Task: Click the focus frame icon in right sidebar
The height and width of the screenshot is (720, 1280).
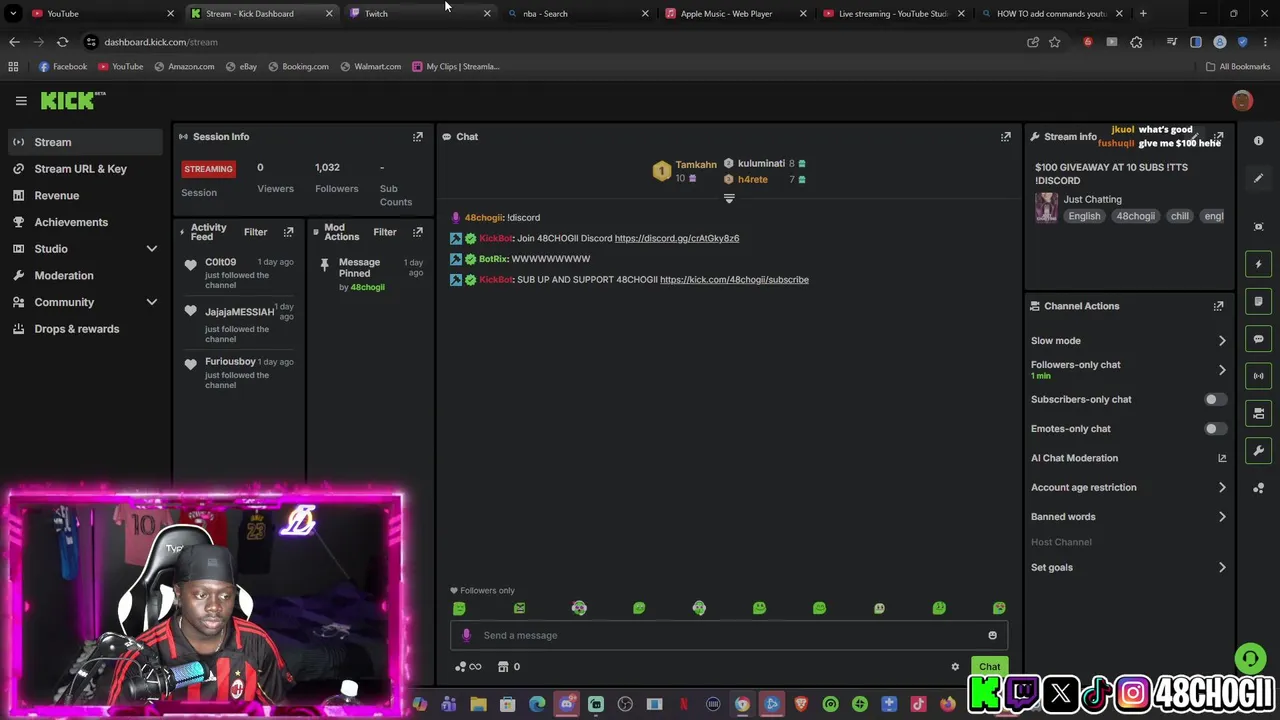Action: 1259,227
